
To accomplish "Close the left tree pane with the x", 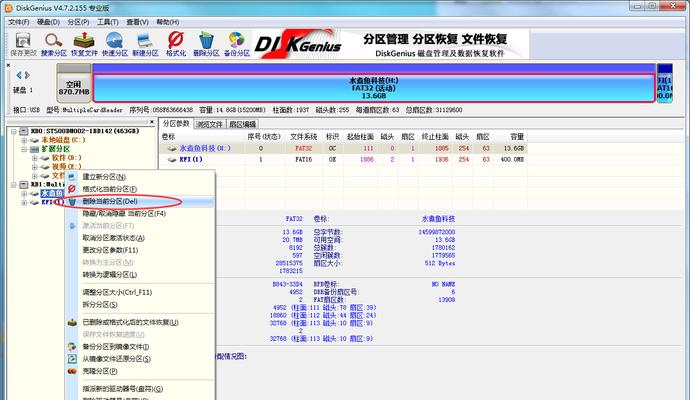I will tap(152, 122).
